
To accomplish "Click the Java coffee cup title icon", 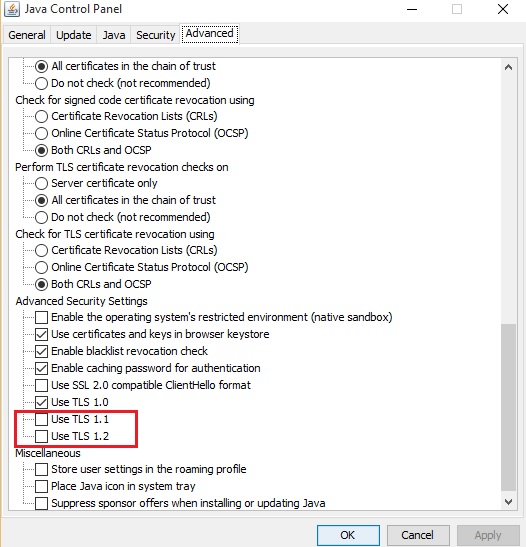I will 11,9.
